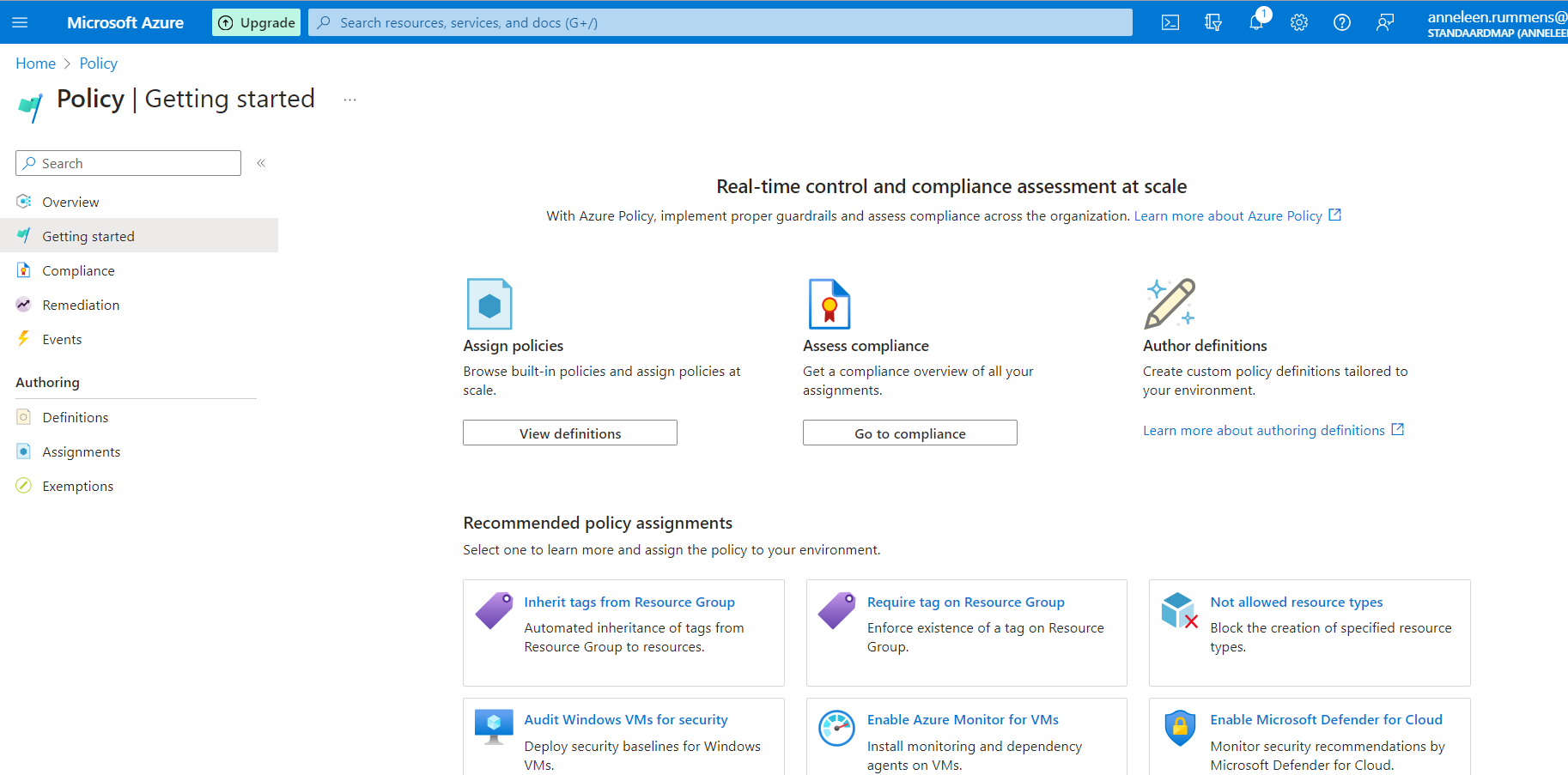Open Compliance from the left menu

coord(139,270)
